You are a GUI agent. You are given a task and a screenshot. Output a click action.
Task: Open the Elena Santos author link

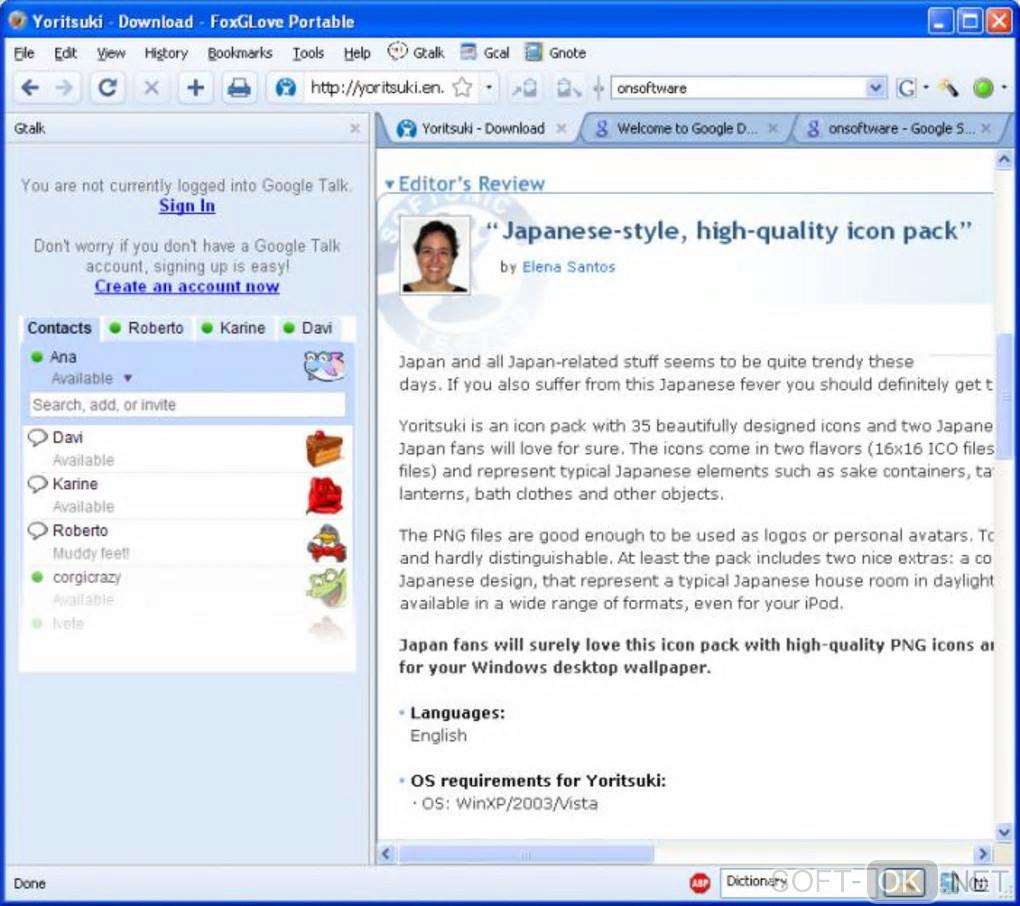point(569,267)
